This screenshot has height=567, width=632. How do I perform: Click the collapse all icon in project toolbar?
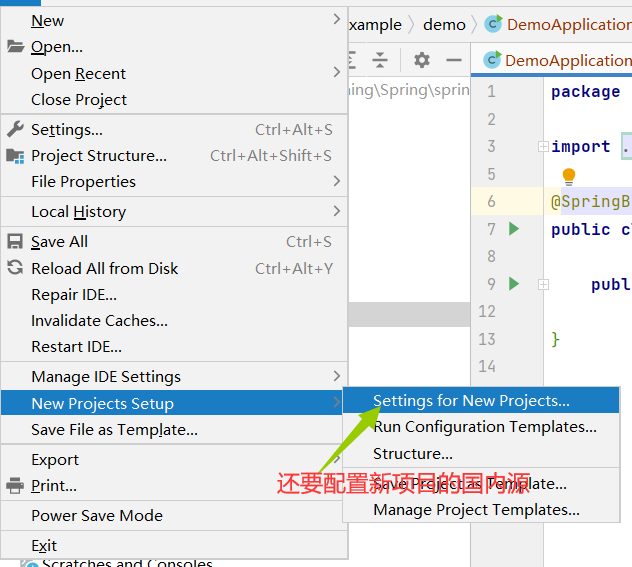tap(380, 60)
